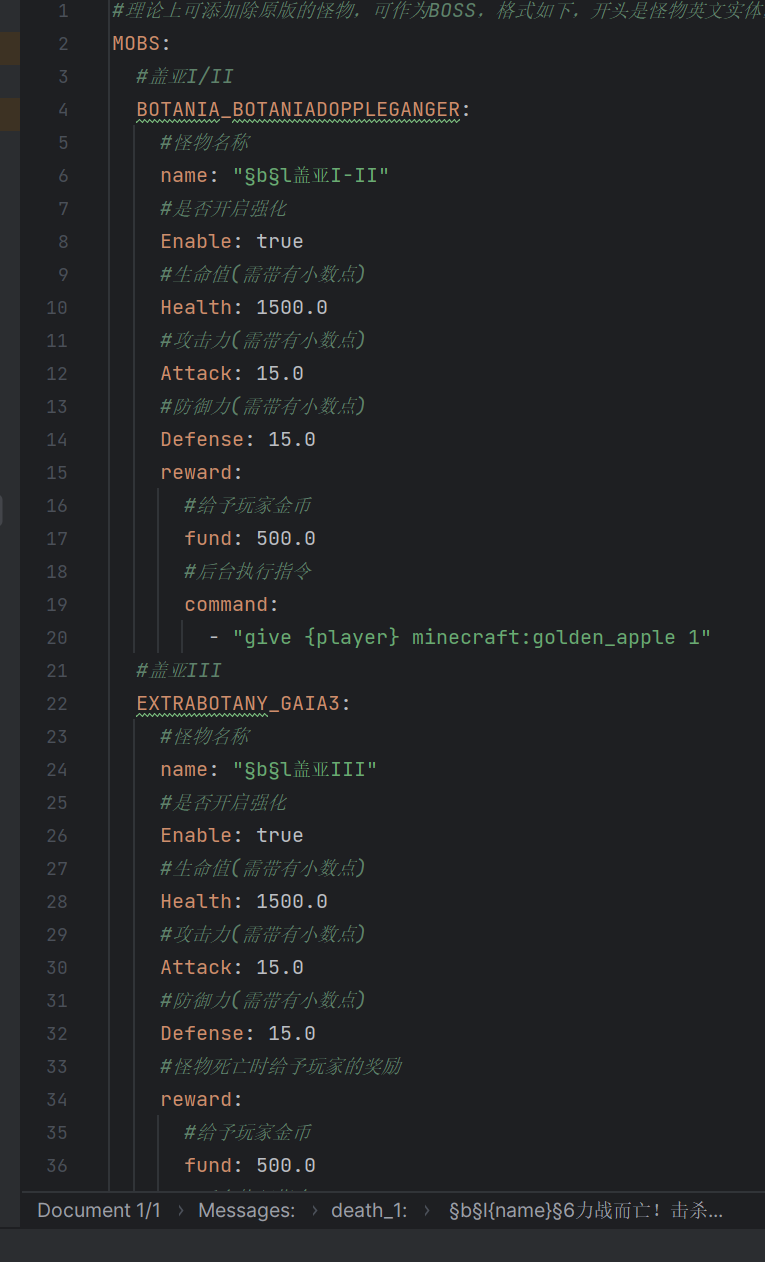Click the small panel handle on the left edge
The width and height of the screenshot is (765, 1262).
click(x=2, y=510)
